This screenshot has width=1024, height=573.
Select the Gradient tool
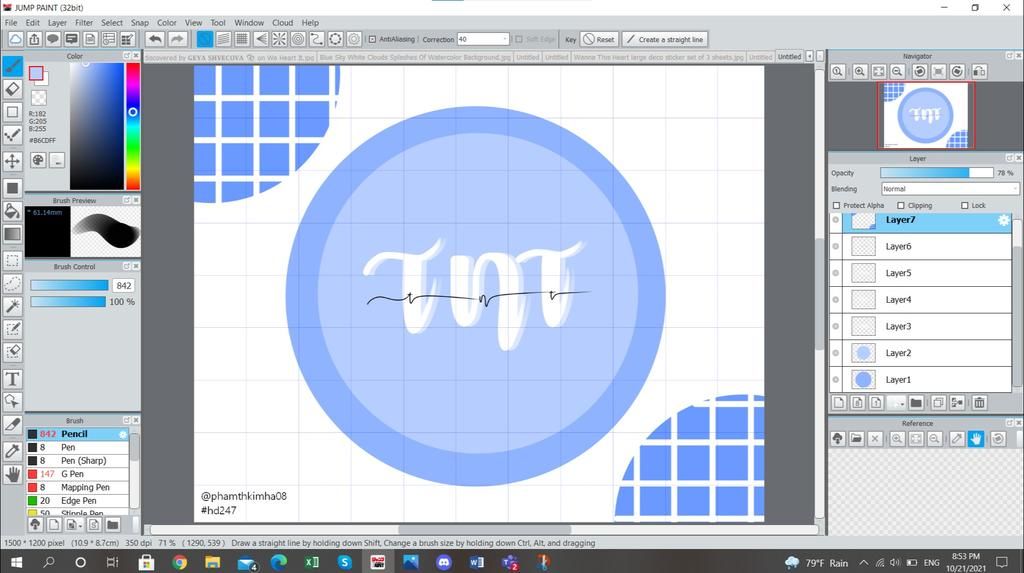pyautogui.click(x=12, y=233)
